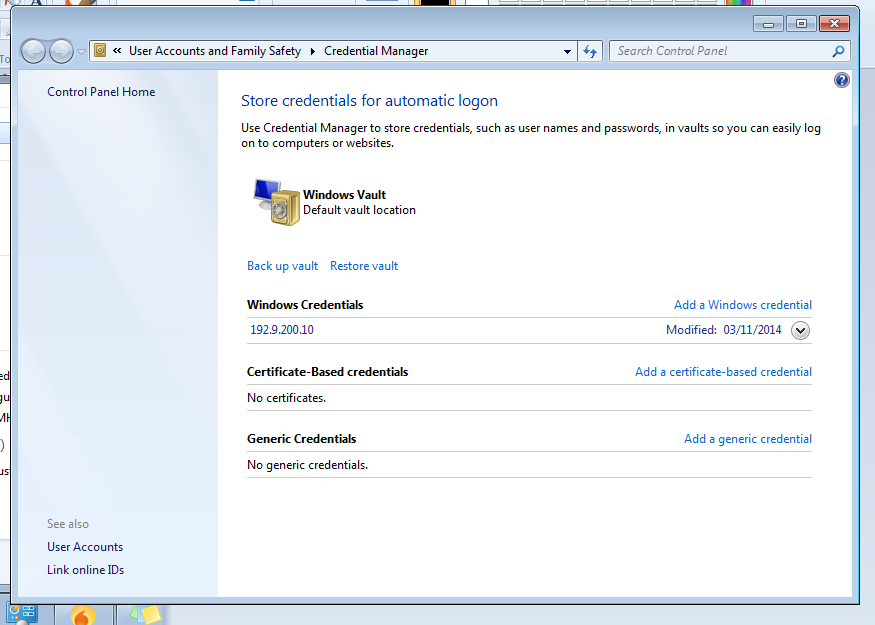This screenshot has height=625, width=875.
Task: Click the Control Panel icon in the address bar
Action: (x=98, y=50)
